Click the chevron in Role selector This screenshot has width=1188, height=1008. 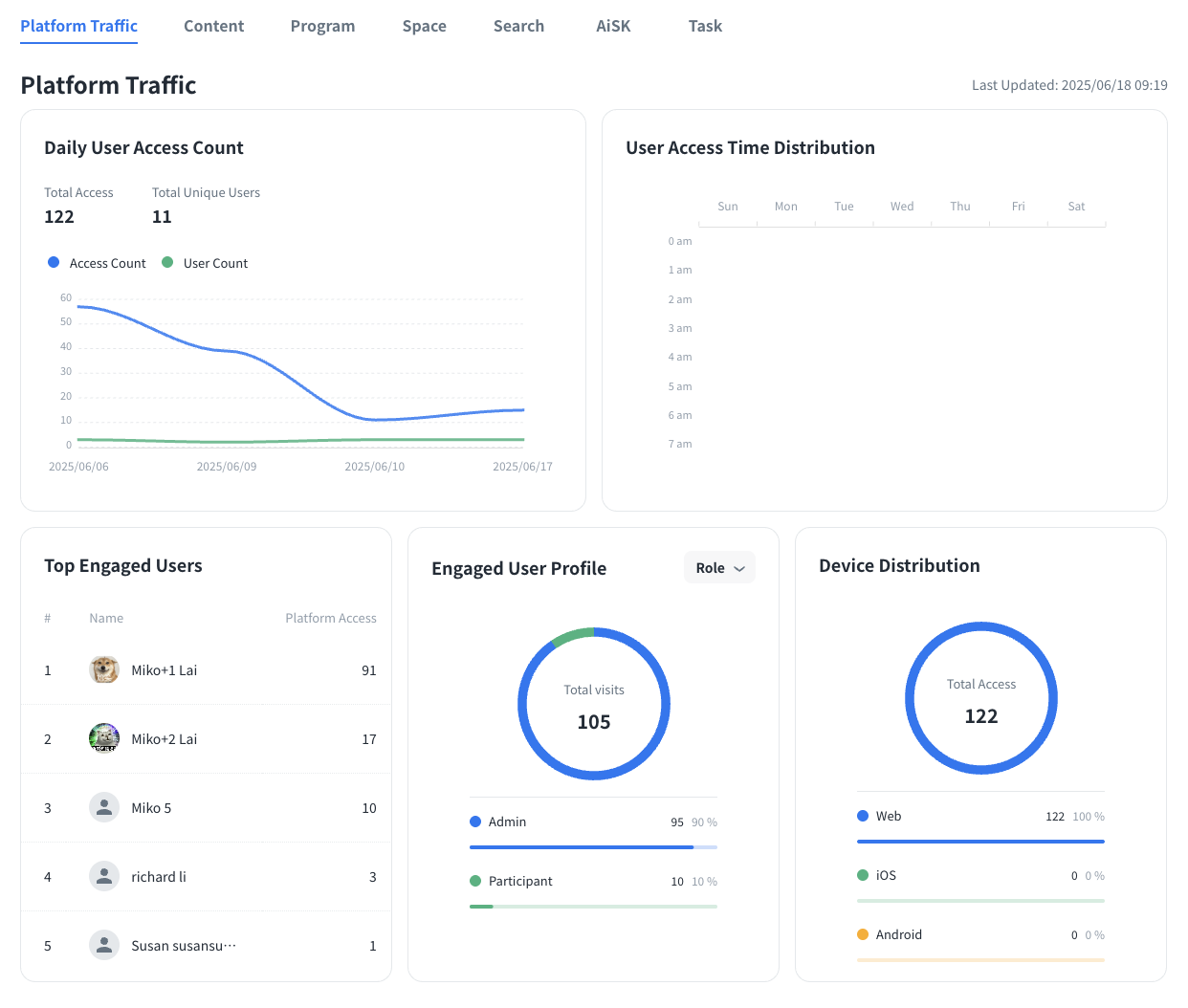739,569
